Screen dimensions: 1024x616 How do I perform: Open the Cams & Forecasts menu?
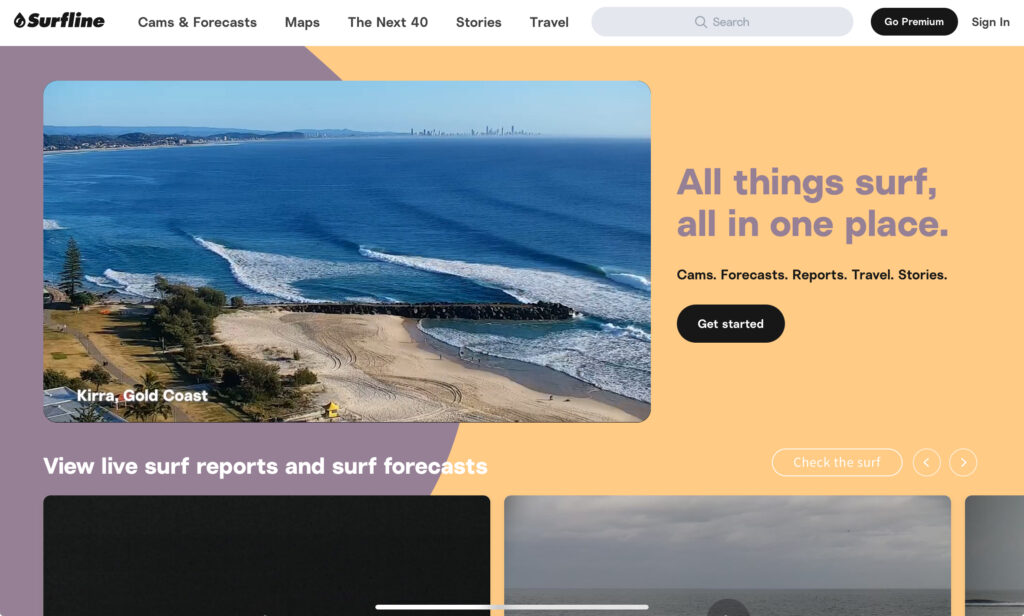[x=197, y=22]
